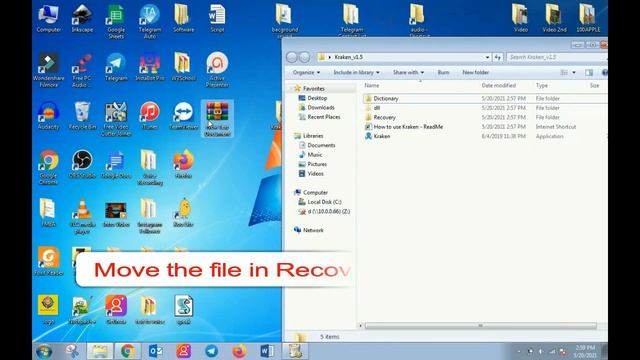Open the TeamViewer desktop shortcut
Viewport: 640px width, 360px height.
point(184,116)
